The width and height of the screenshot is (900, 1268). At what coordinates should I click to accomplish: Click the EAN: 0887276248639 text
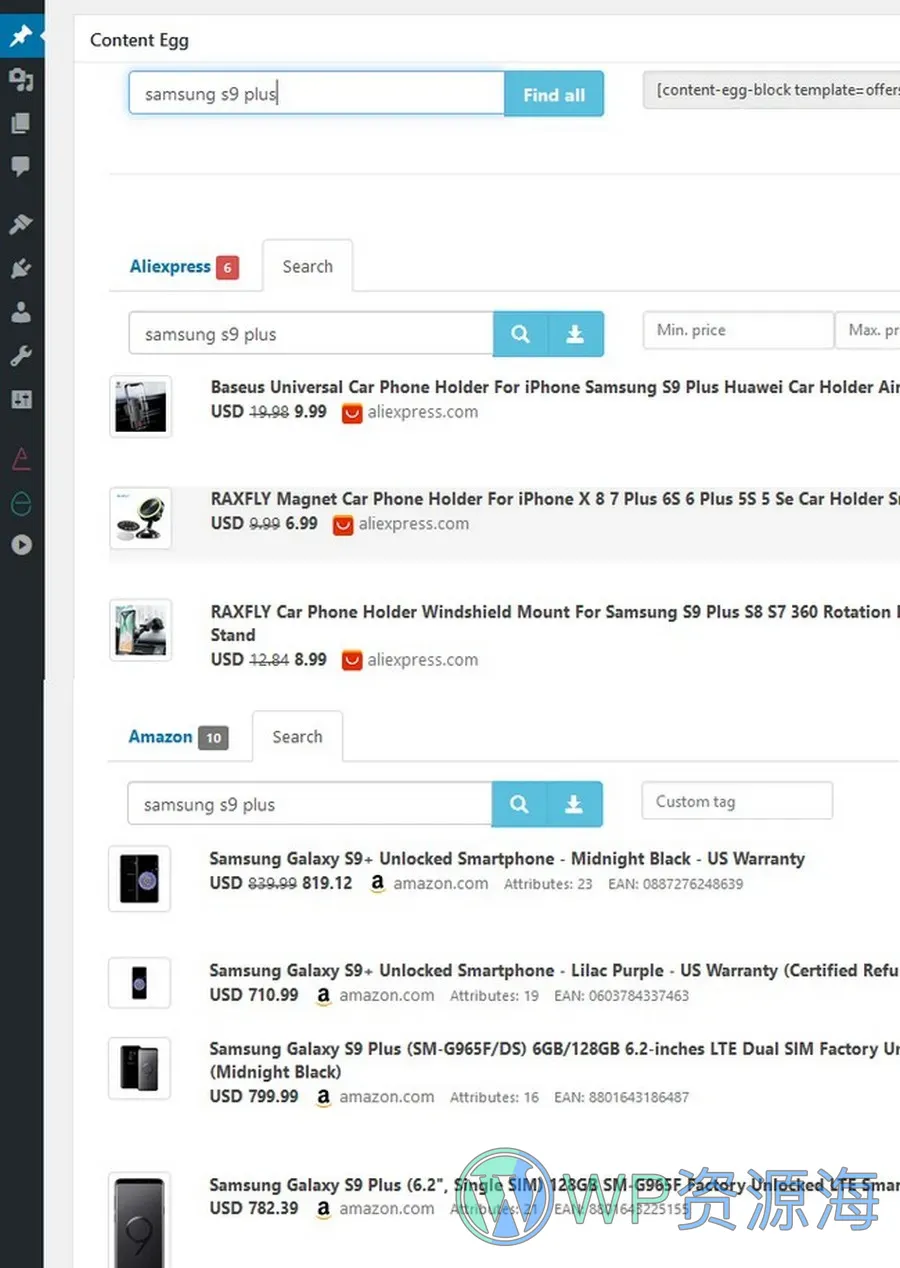676,884
